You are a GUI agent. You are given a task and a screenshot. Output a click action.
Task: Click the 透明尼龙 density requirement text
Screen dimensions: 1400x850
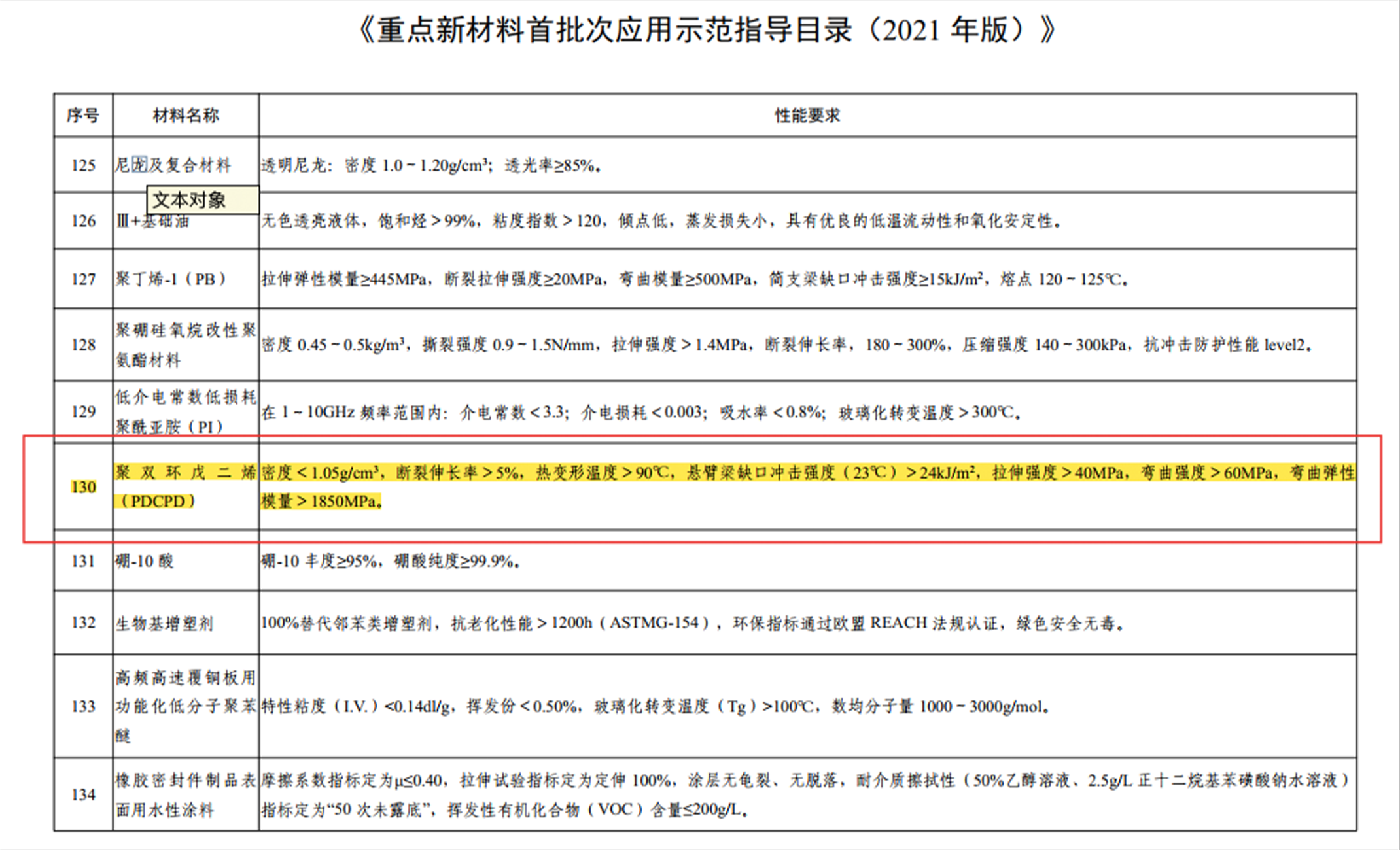(x=431, y=165)
